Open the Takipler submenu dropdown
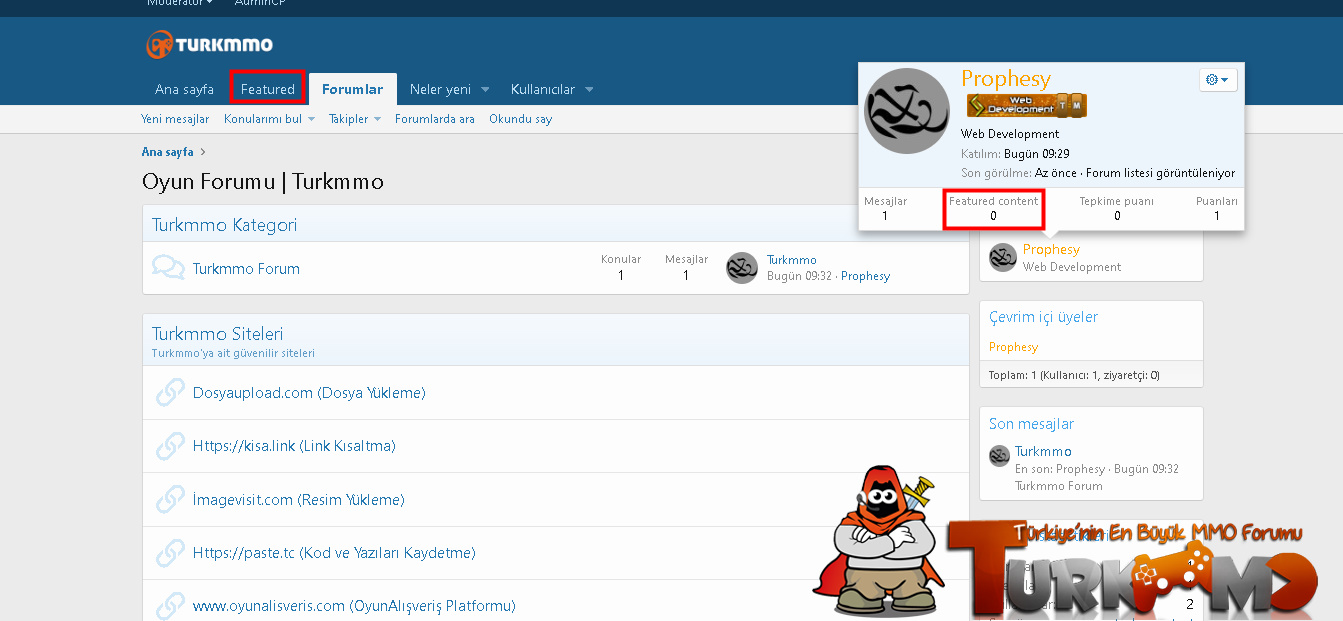 (x=377, y=120)
